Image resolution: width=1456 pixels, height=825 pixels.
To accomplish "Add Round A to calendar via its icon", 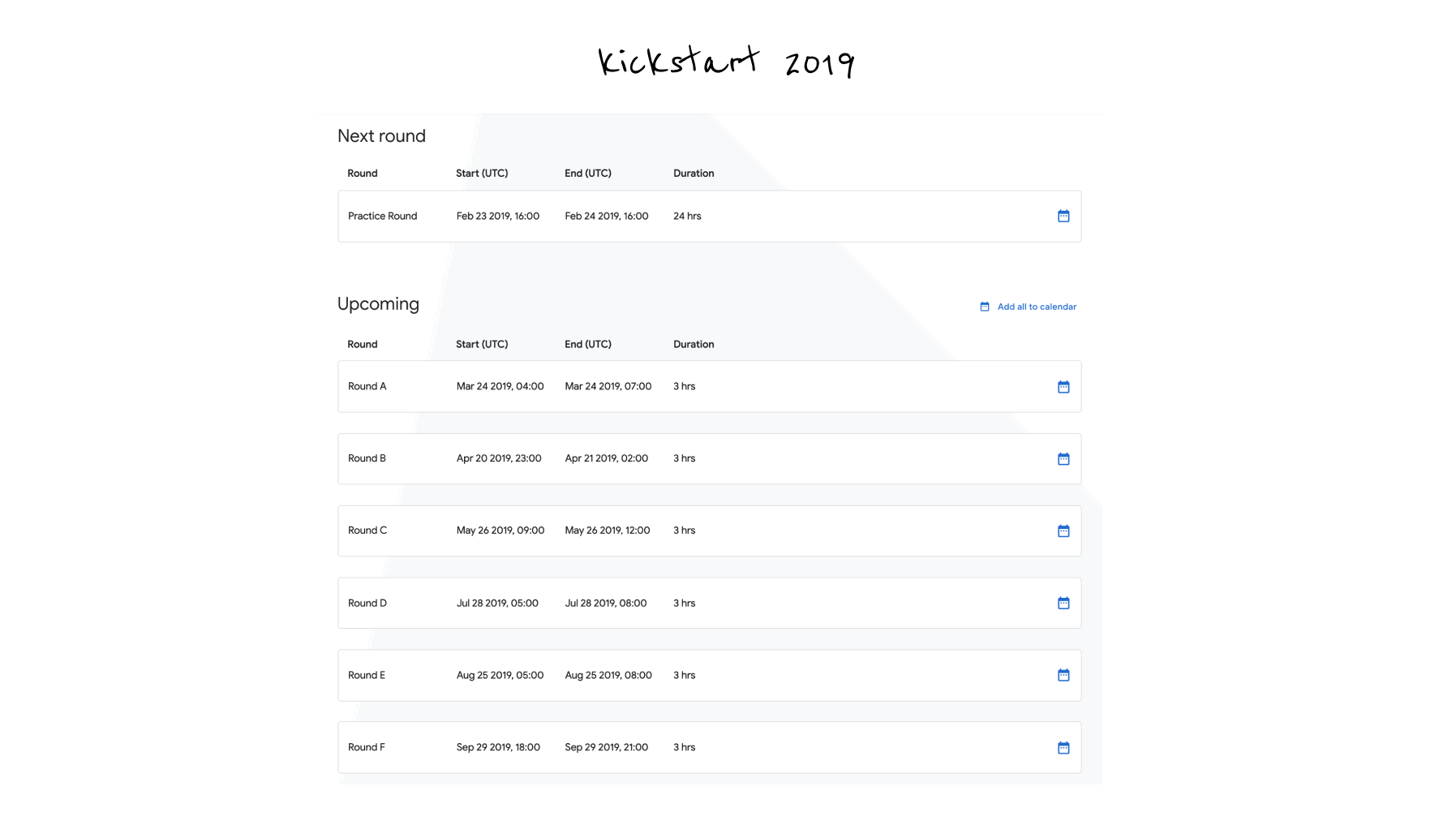I will (x=1063, y=387).
